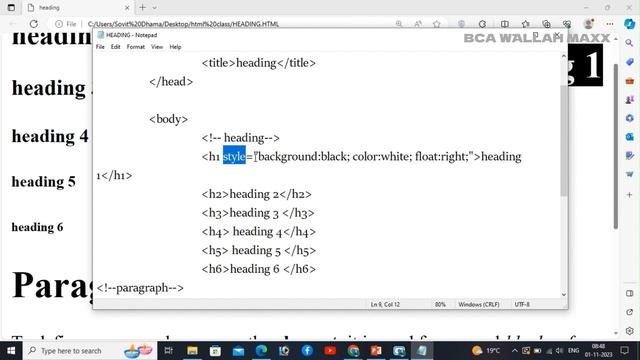The image size is (640, 360).
Task: Open the Edge profile avatar
Action: click(588, 24)
